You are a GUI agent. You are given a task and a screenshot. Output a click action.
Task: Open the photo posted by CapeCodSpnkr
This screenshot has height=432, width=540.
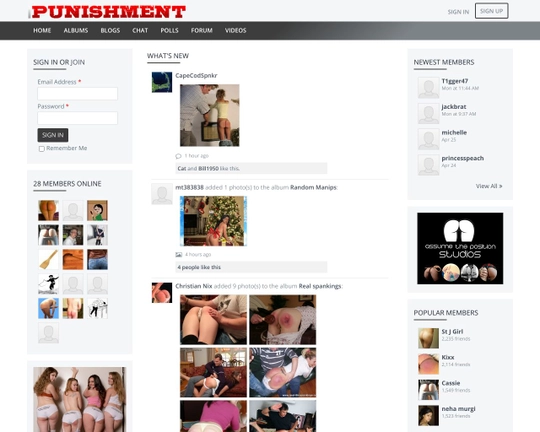(x=210, y=115)
